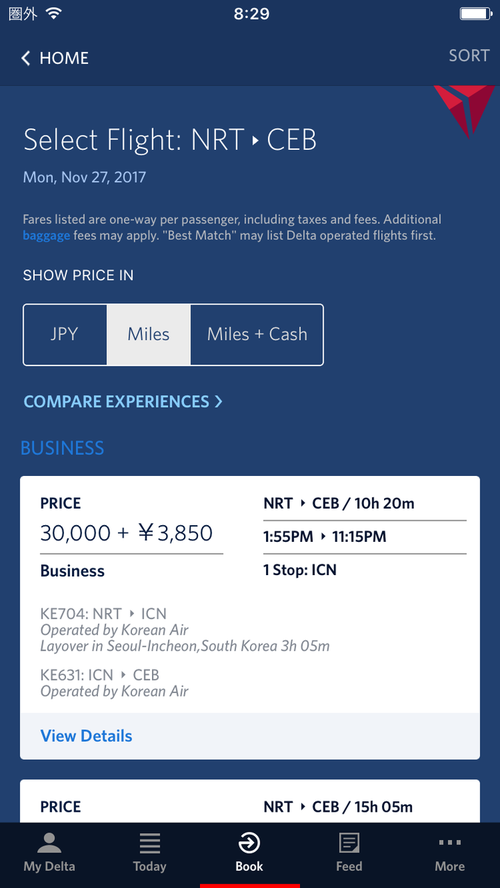Screen dimensions: 500x888
Task: Tap the back chevron next to HOME
Action: click(25, 58)
